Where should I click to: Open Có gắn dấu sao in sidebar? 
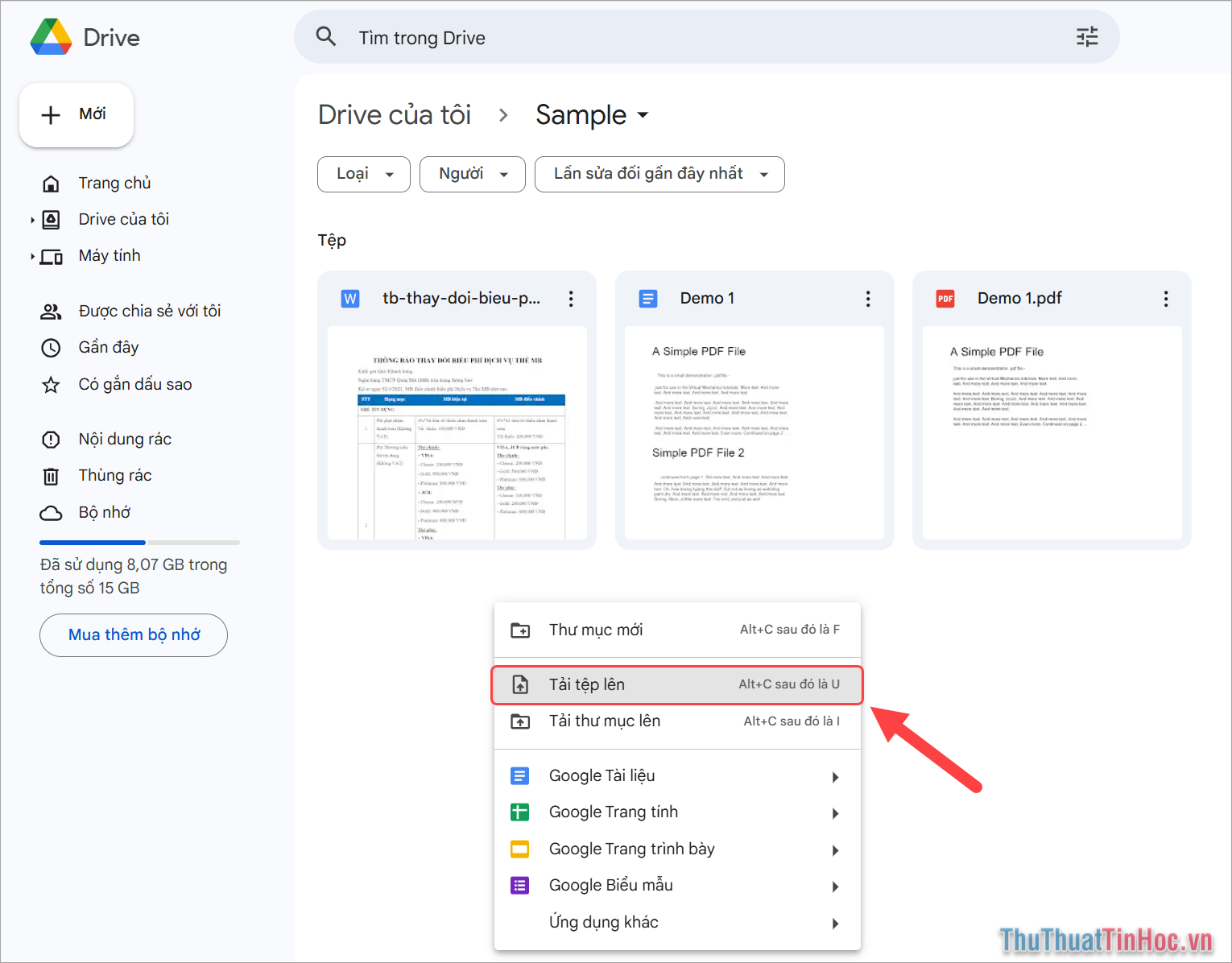[x=135, y=385]
